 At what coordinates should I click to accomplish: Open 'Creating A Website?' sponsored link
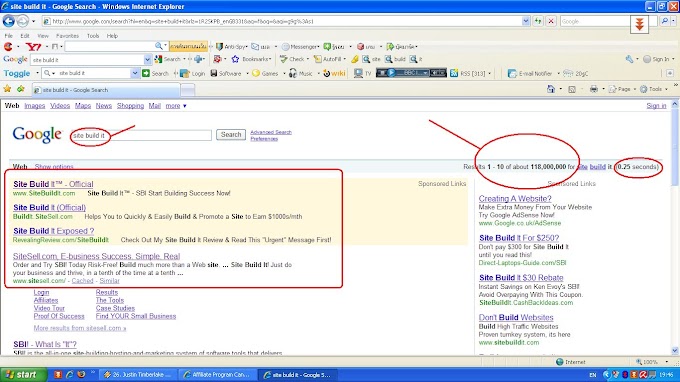pyautogui.click(x=515, y=199)
